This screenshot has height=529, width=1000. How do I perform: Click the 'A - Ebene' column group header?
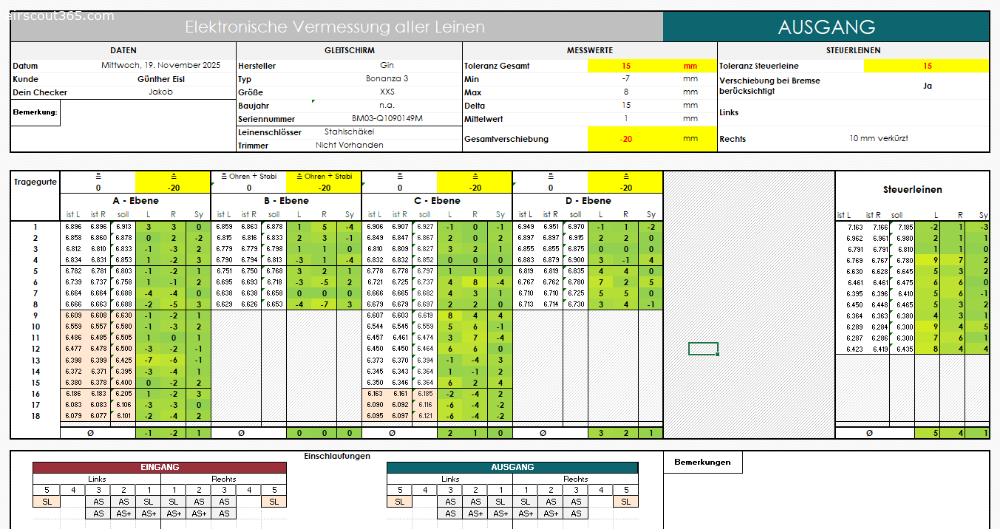pyautogui.click(x=135, y=201)
